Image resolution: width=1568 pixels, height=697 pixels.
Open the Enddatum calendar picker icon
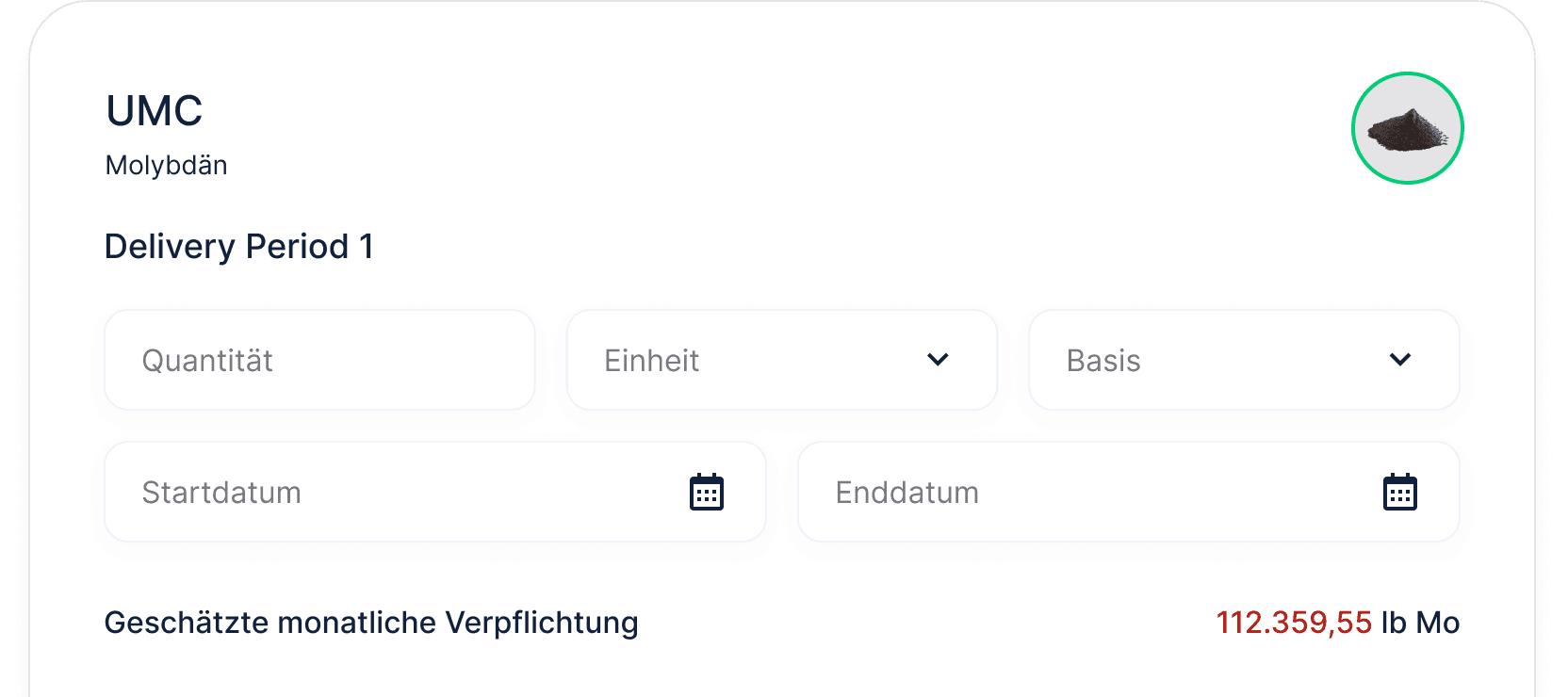click(x=1399, y=493)
